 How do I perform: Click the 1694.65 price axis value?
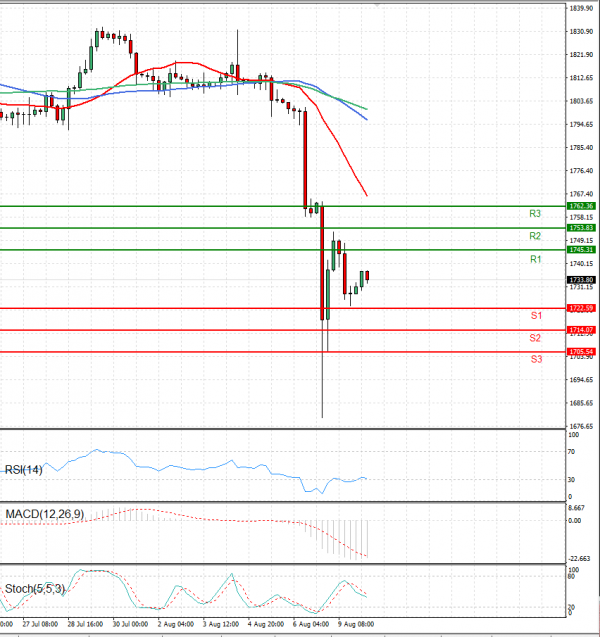[x=581, y=380]
